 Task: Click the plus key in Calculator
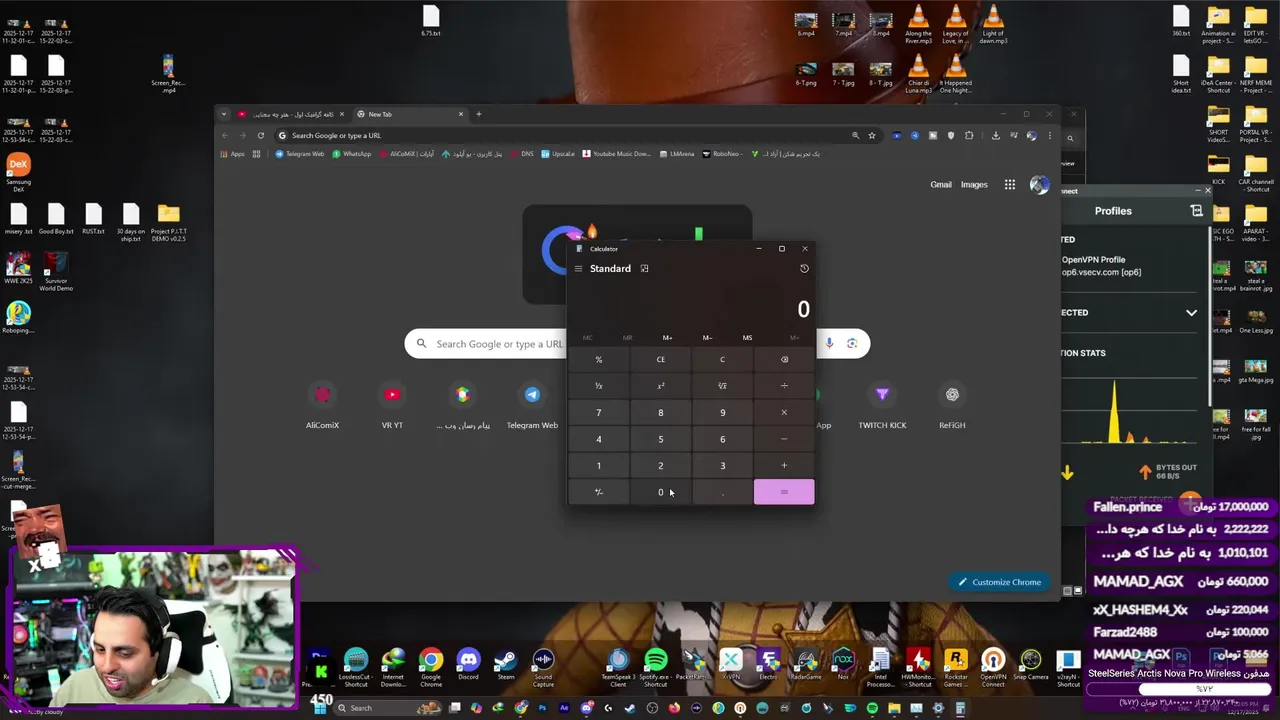pyautogui.click(x=784, y=466)
